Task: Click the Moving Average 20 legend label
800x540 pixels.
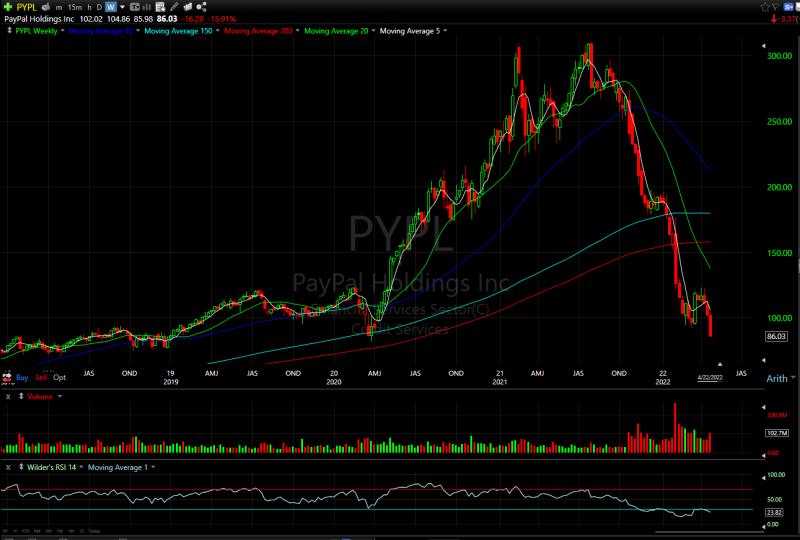Action: coord(336,31)
